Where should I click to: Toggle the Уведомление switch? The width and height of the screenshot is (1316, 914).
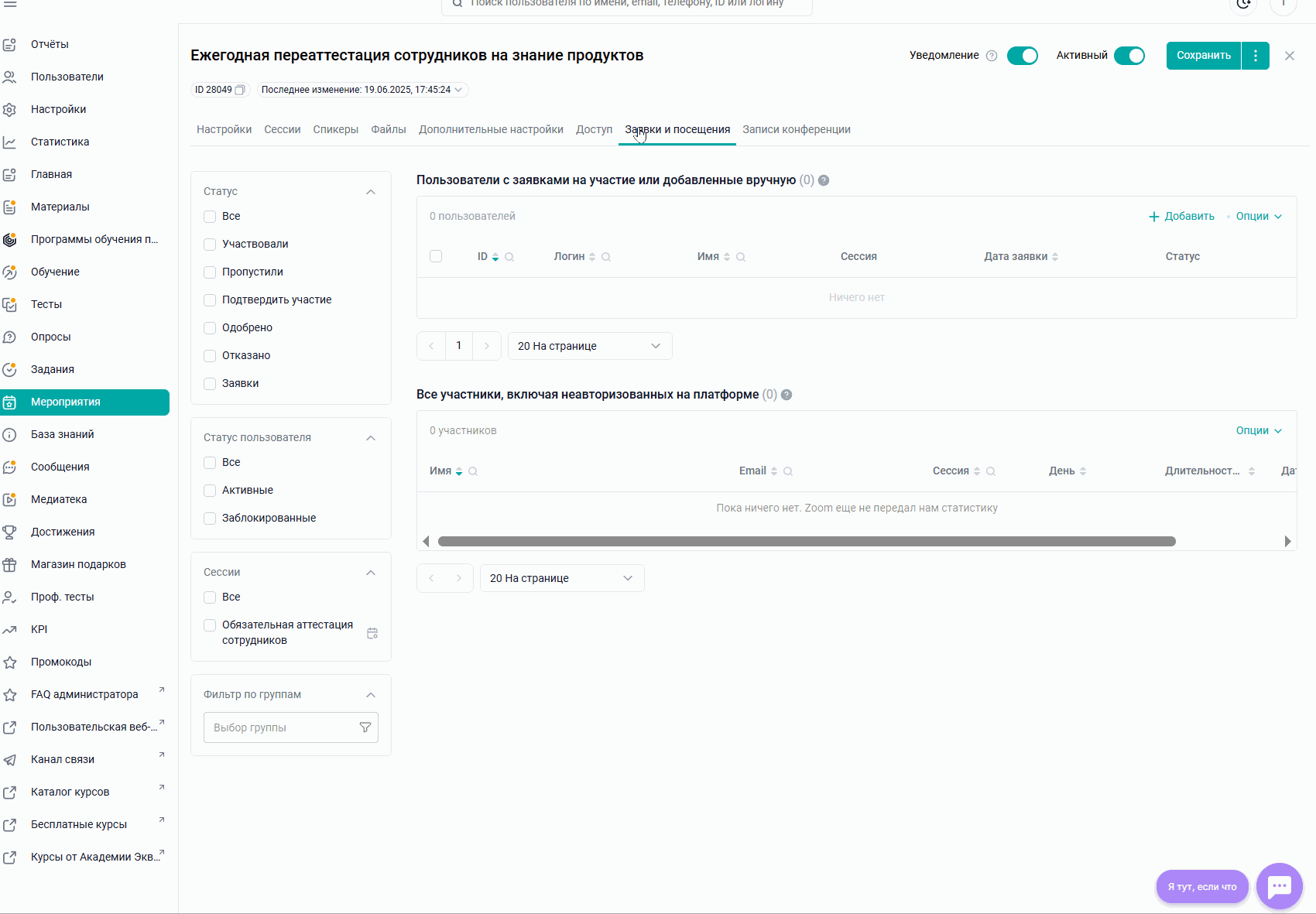pyautogui.click(x=1023, y=56)
